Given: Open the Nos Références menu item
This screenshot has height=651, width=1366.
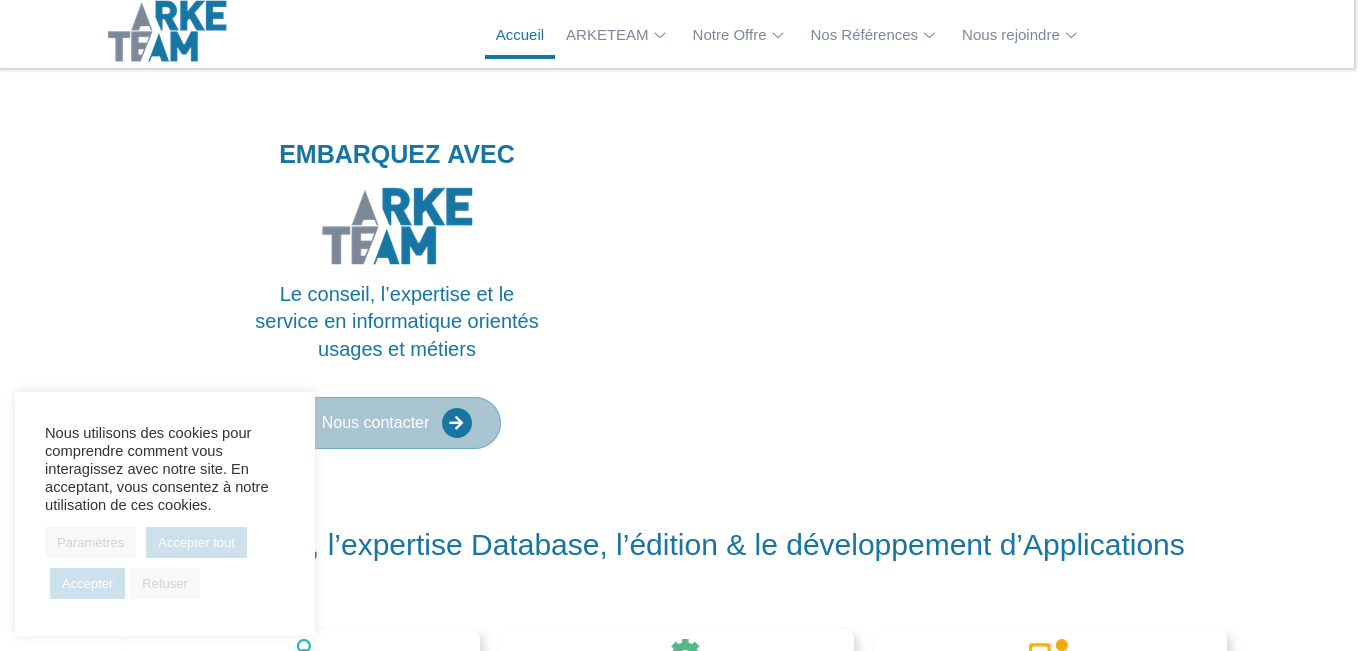Looking at the screenshot, I should [864, 35].
